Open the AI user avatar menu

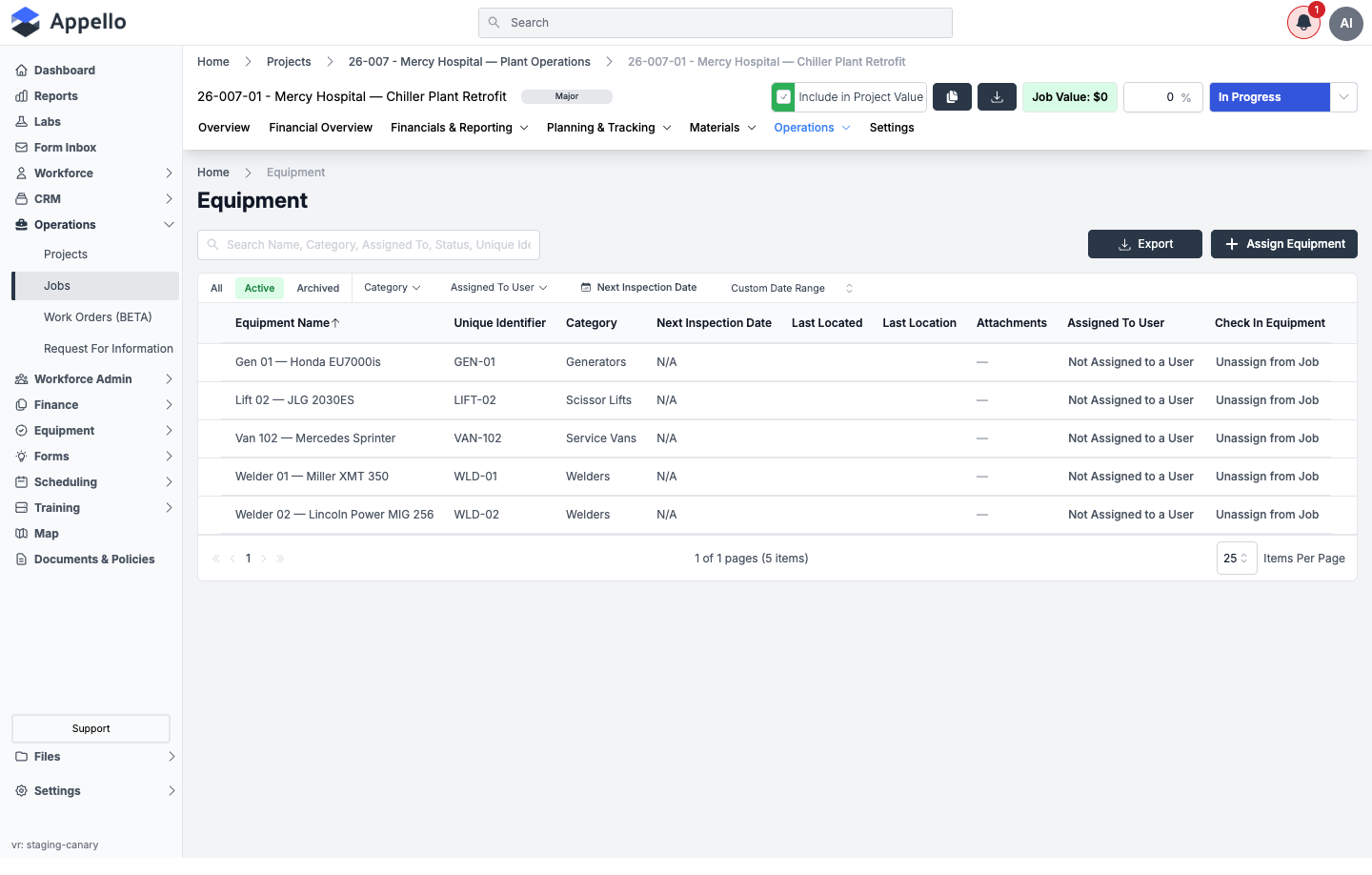point(1346,23)
